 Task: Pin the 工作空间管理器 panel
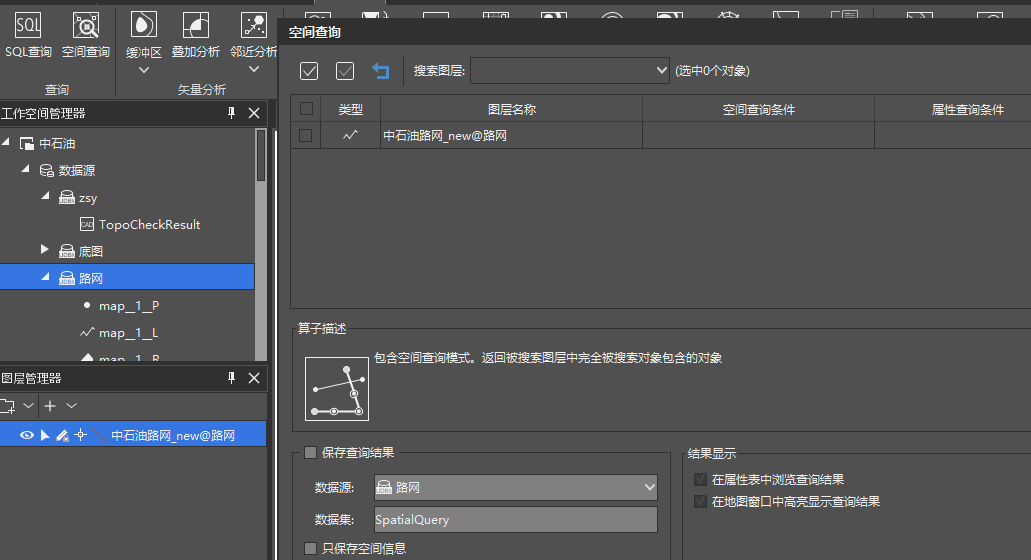tap(231, 113)
